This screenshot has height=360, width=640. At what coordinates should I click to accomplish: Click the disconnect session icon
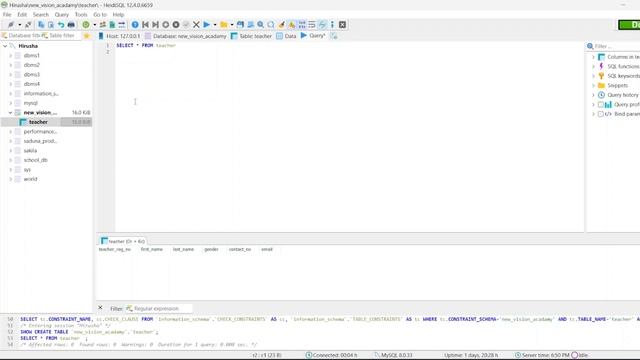tap(28, 25)
